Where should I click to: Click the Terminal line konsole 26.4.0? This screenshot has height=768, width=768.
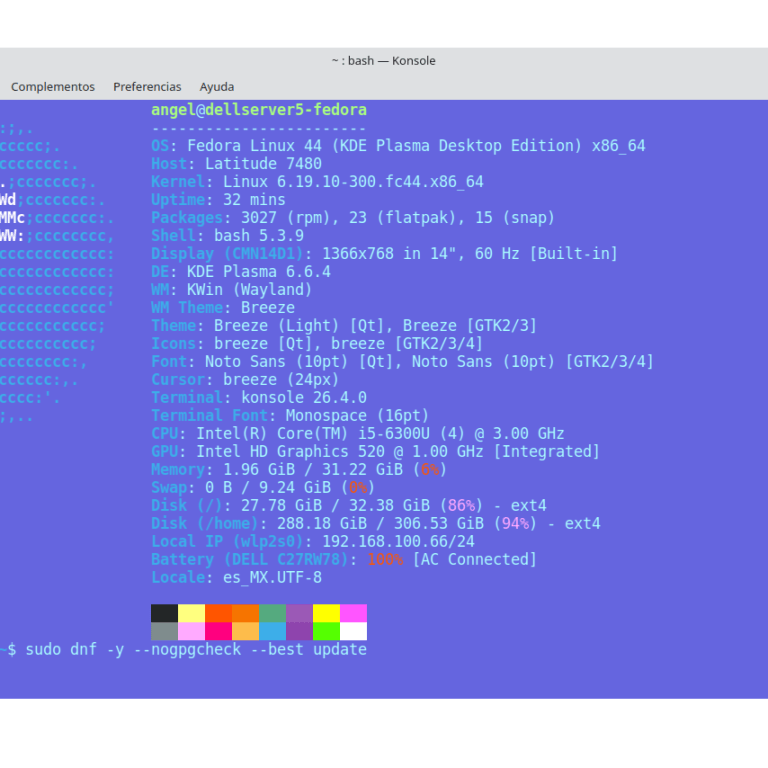[x=259, y=398]
